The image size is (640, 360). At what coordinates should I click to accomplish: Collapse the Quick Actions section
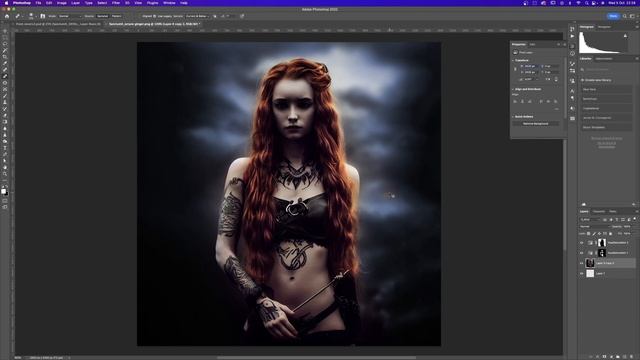(x=513, y=117)
